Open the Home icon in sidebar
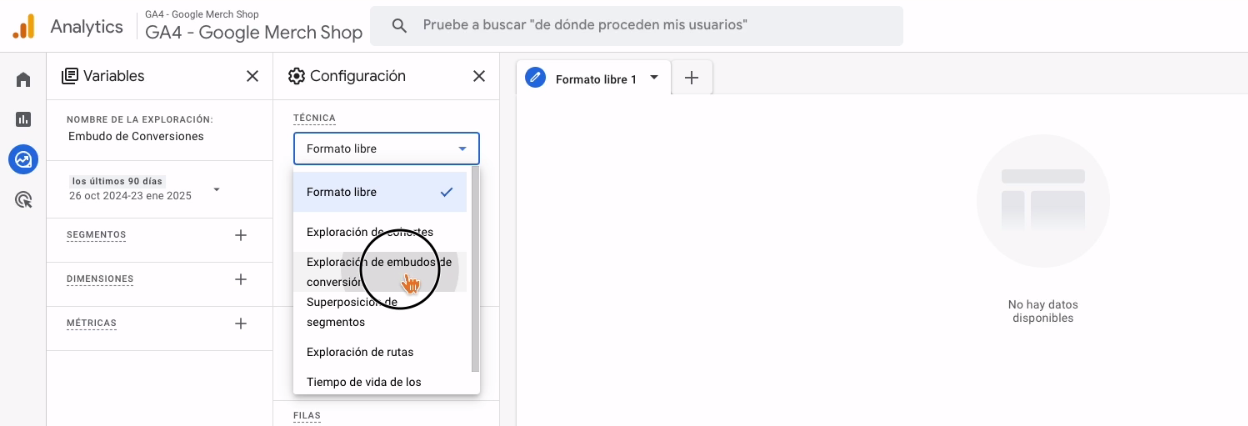Screen dimensions: 1248x426 [x=23, y=80]
